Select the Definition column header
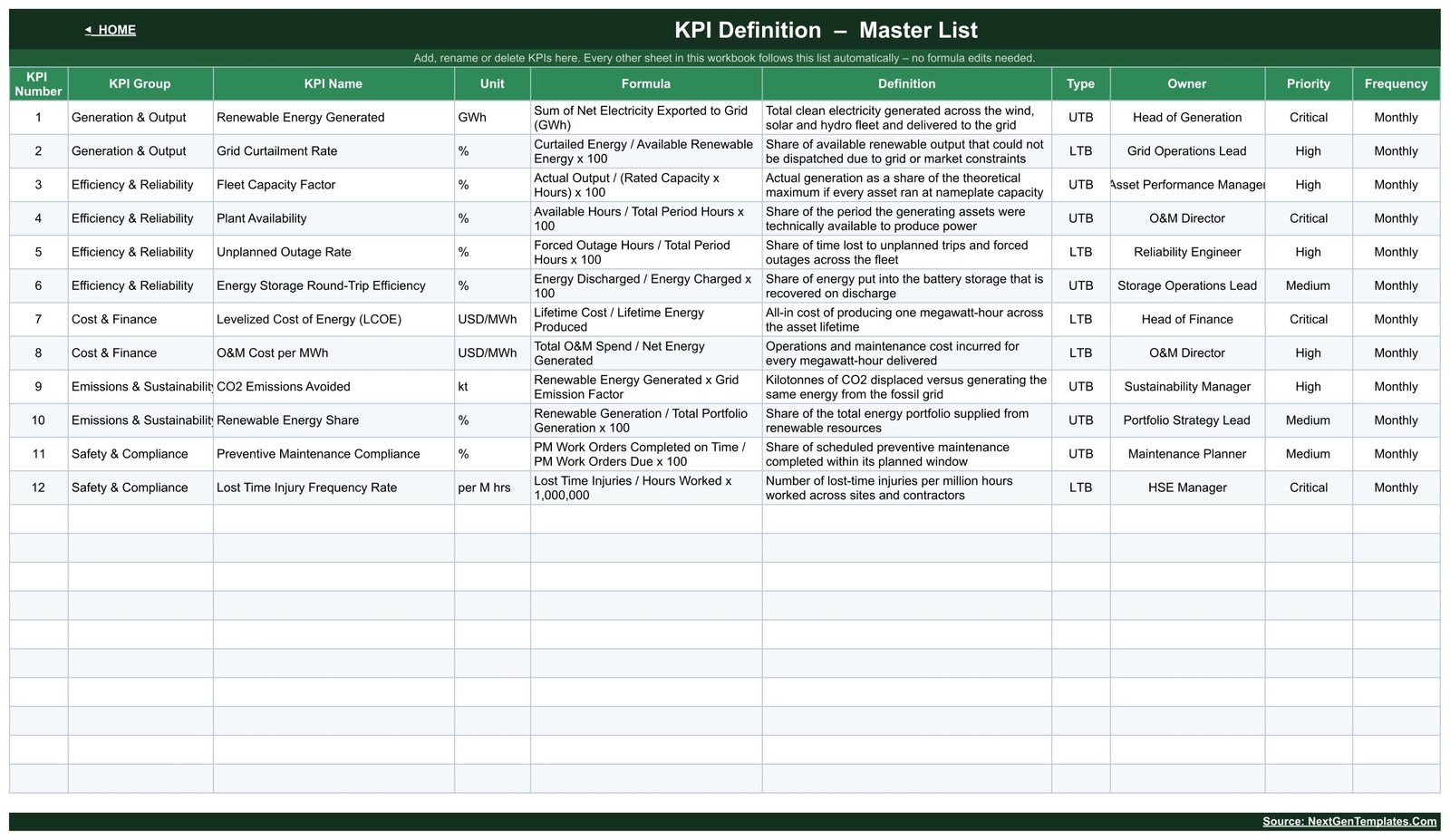Image resolution: width=1450 pixels, height=840 pixels. 906,83
